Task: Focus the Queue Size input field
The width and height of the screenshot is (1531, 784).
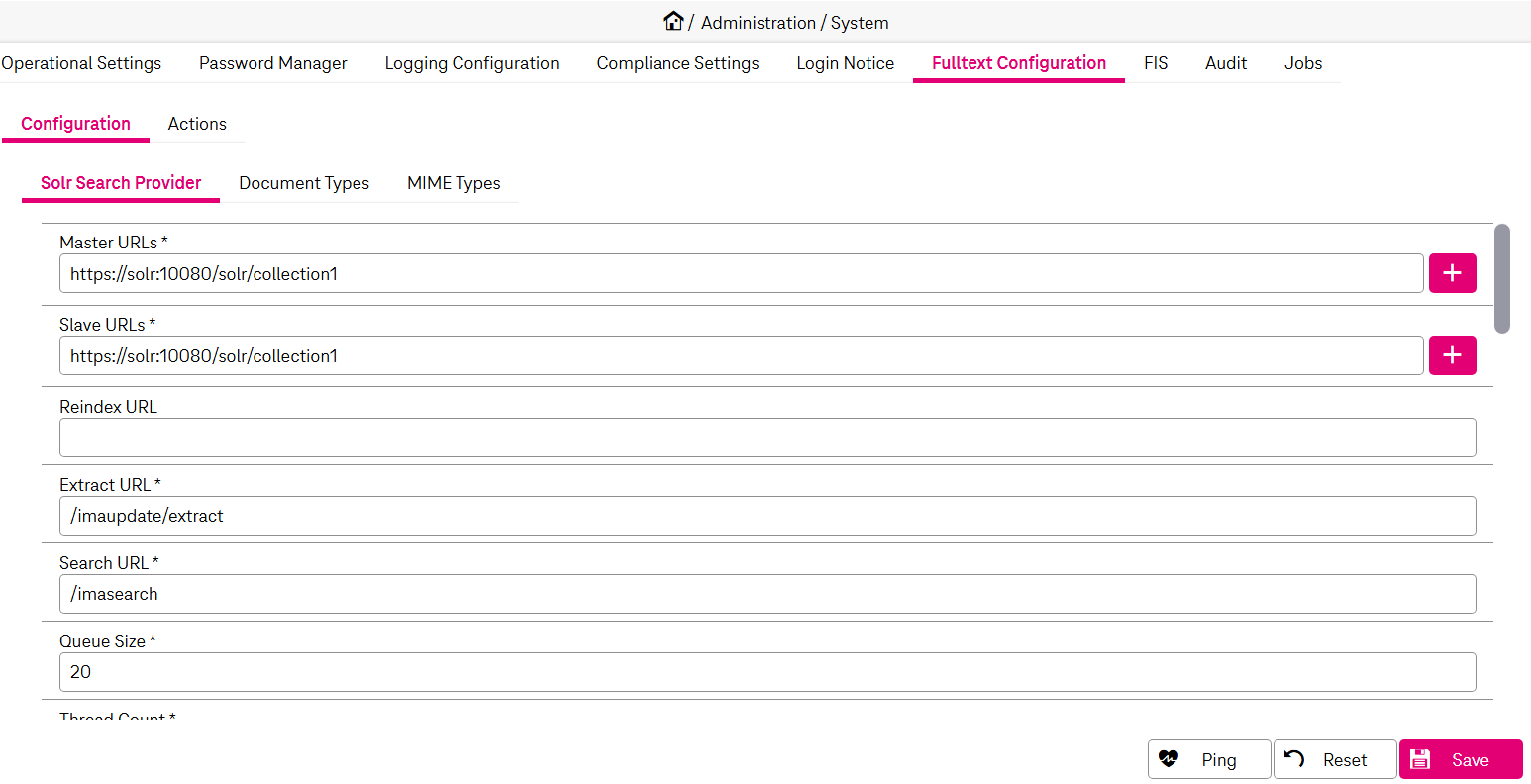Action: pyautogui.click(x=766, y=672)
